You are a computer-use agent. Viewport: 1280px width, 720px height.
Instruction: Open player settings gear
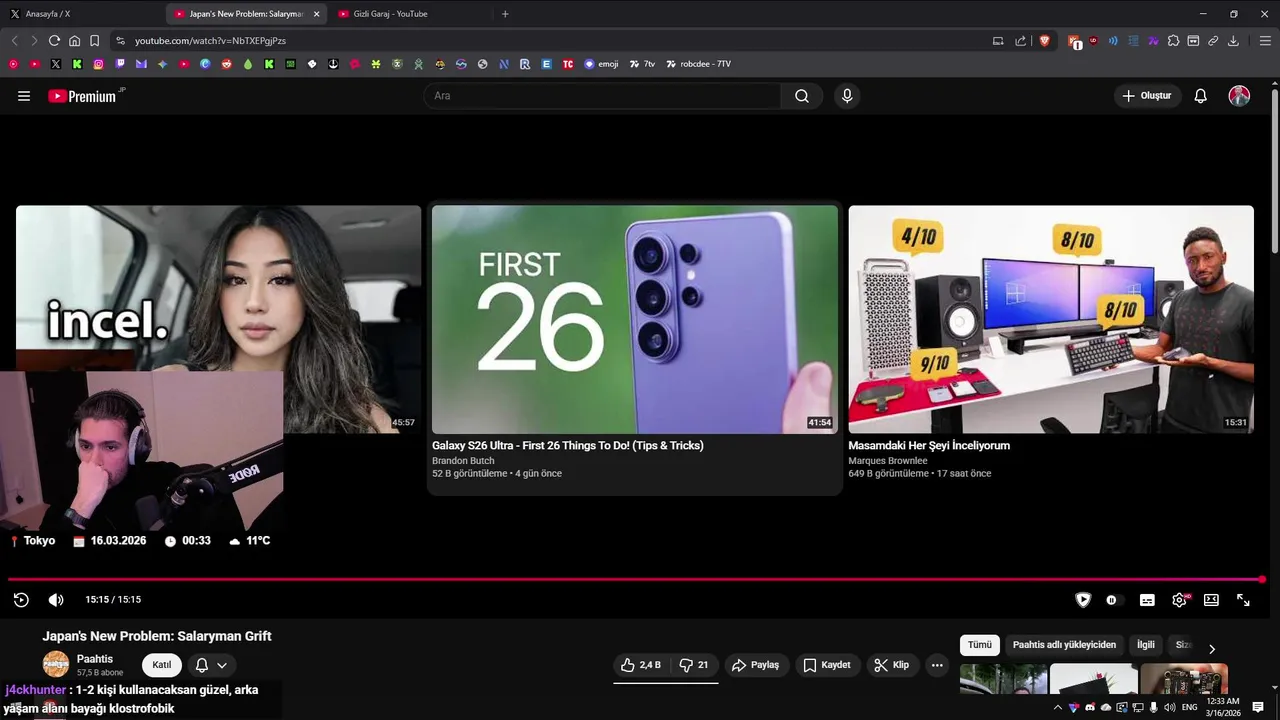(1179, 600)
